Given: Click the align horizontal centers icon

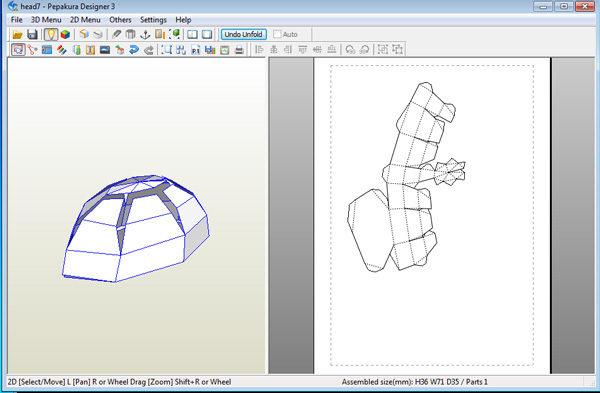Looking at the screenshot, I should [x=274, y=49].
